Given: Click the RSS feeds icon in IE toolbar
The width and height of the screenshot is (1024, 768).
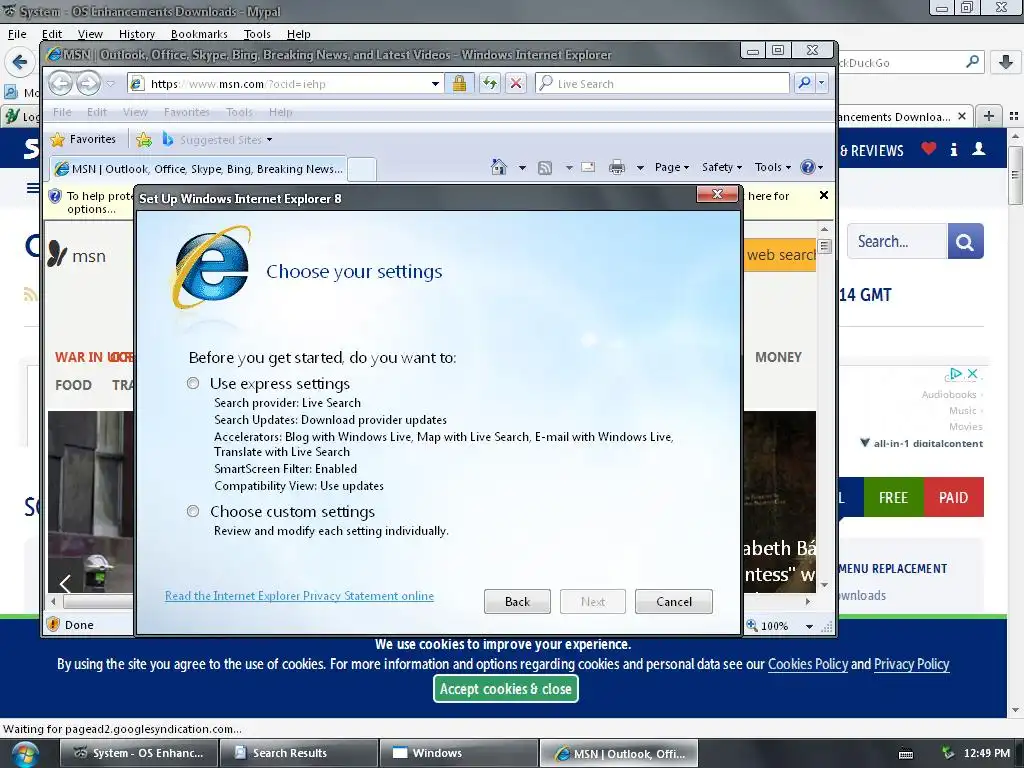Looking at the screenshot, I should (545, 168).
